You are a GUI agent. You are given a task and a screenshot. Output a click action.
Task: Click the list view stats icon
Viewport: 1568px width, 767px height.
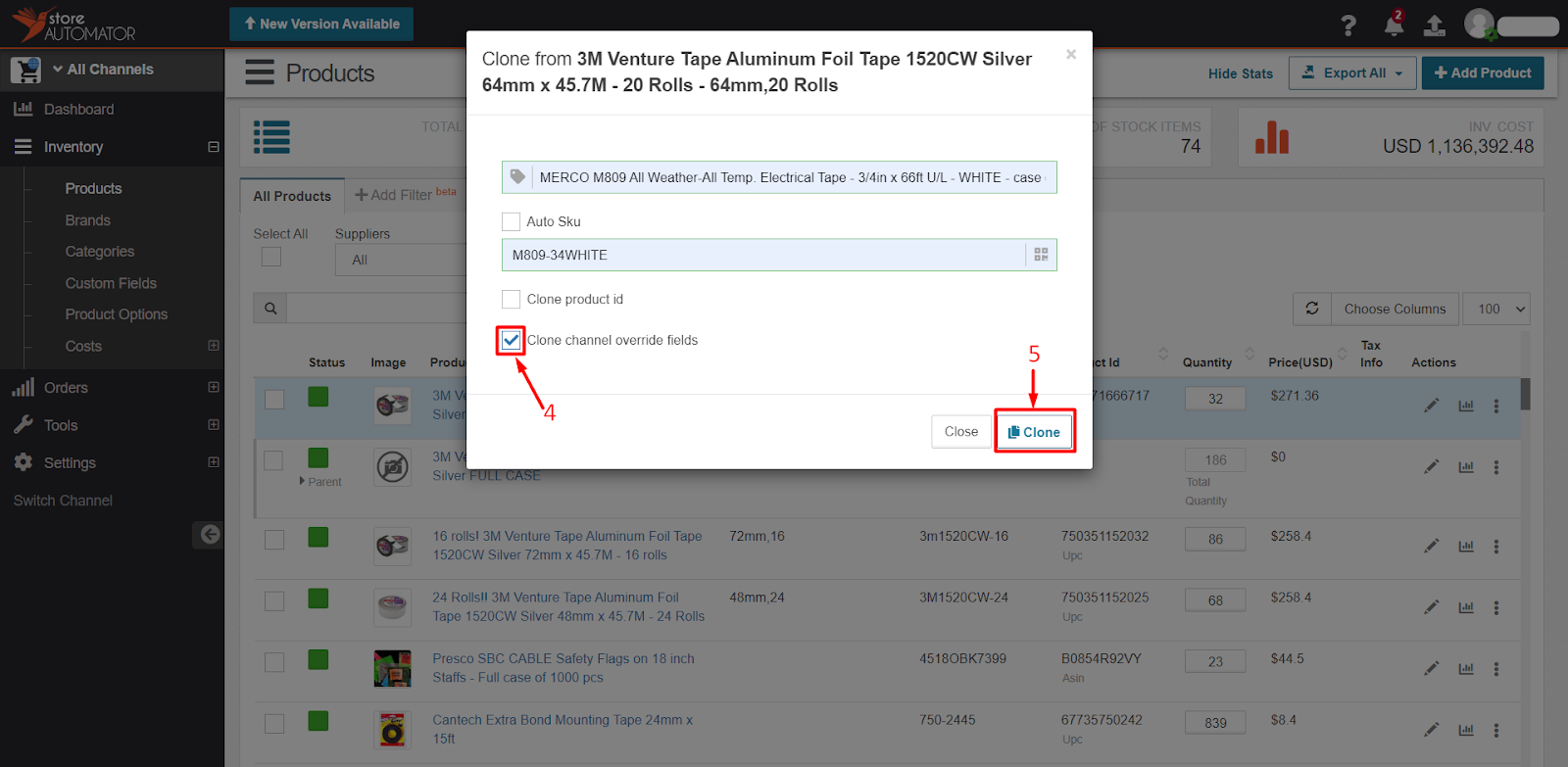coord(271,137)
